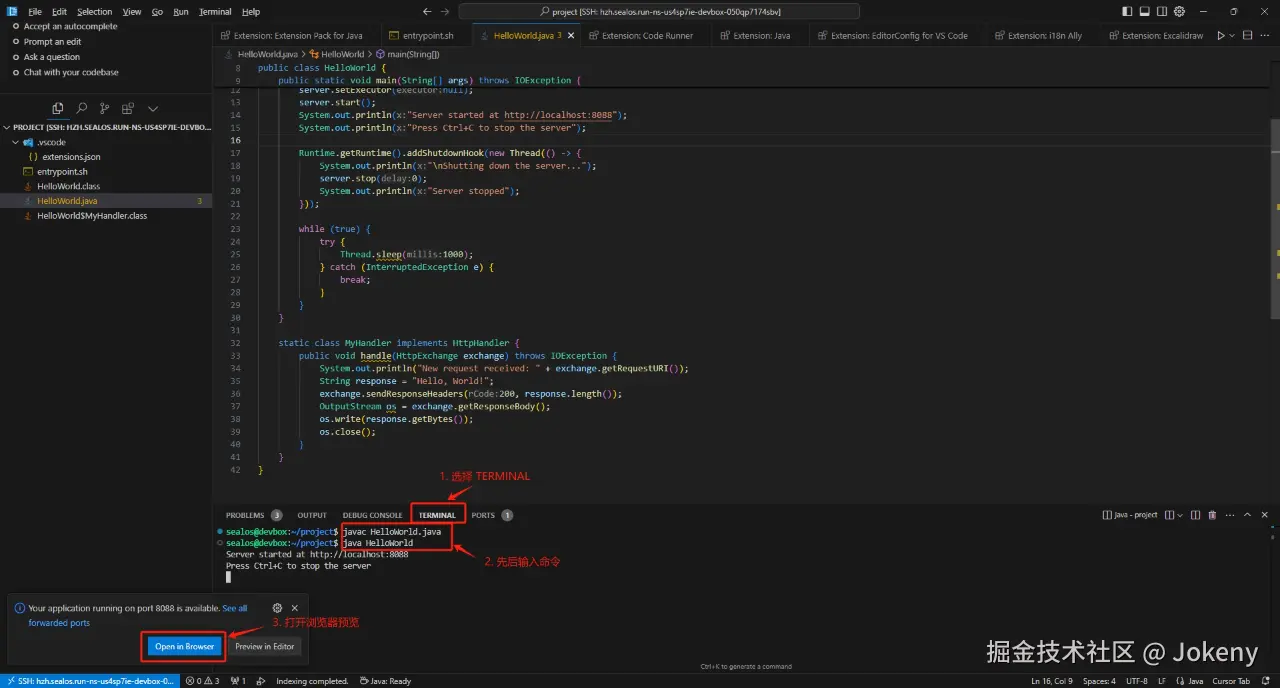Collapse the .vscode folder
This screenshot has width=1280, height=688.
pyautogui.click(x=106, y=142)
